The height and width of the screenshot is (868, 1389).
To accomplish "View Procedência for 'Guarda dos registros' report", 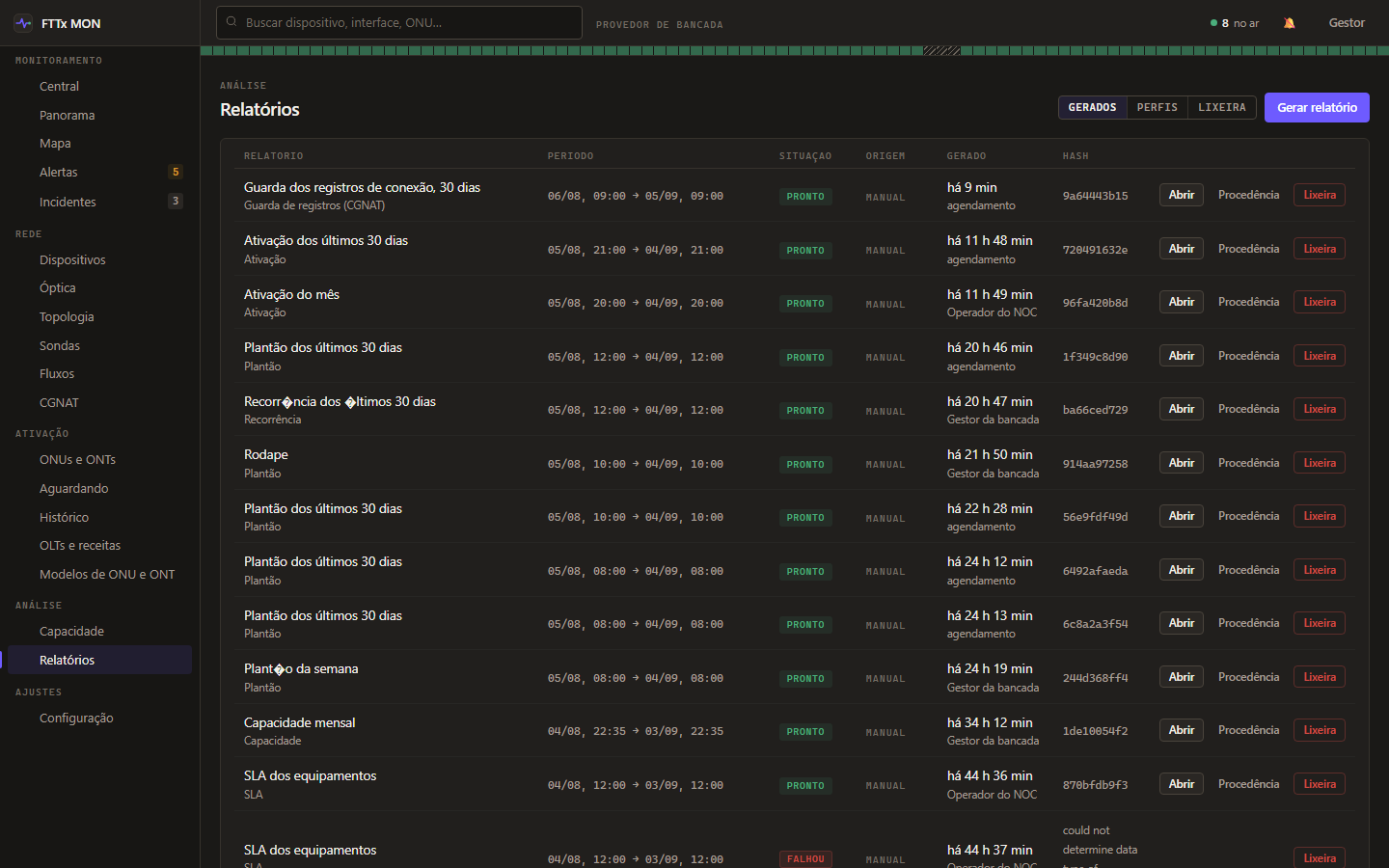I will [x=1248, y=195].
